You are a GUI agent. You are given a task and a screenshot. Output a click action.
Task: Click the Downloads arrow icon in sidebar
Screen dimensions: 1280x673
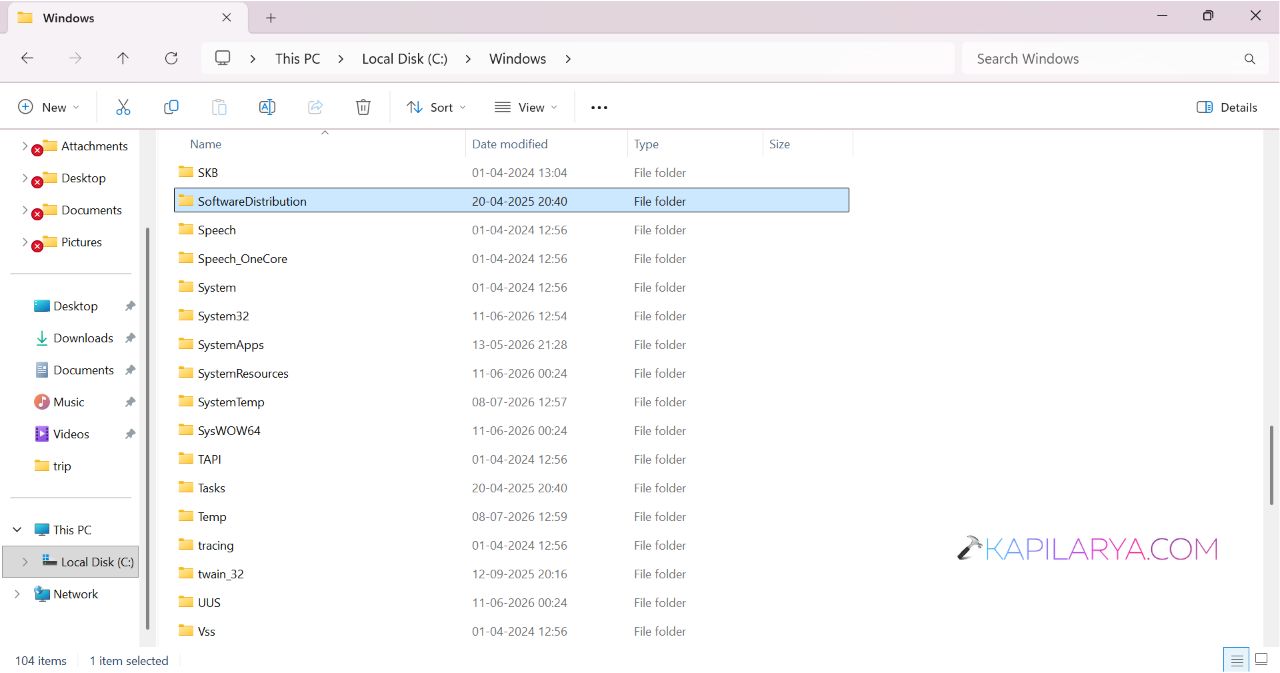pos(41,338)
